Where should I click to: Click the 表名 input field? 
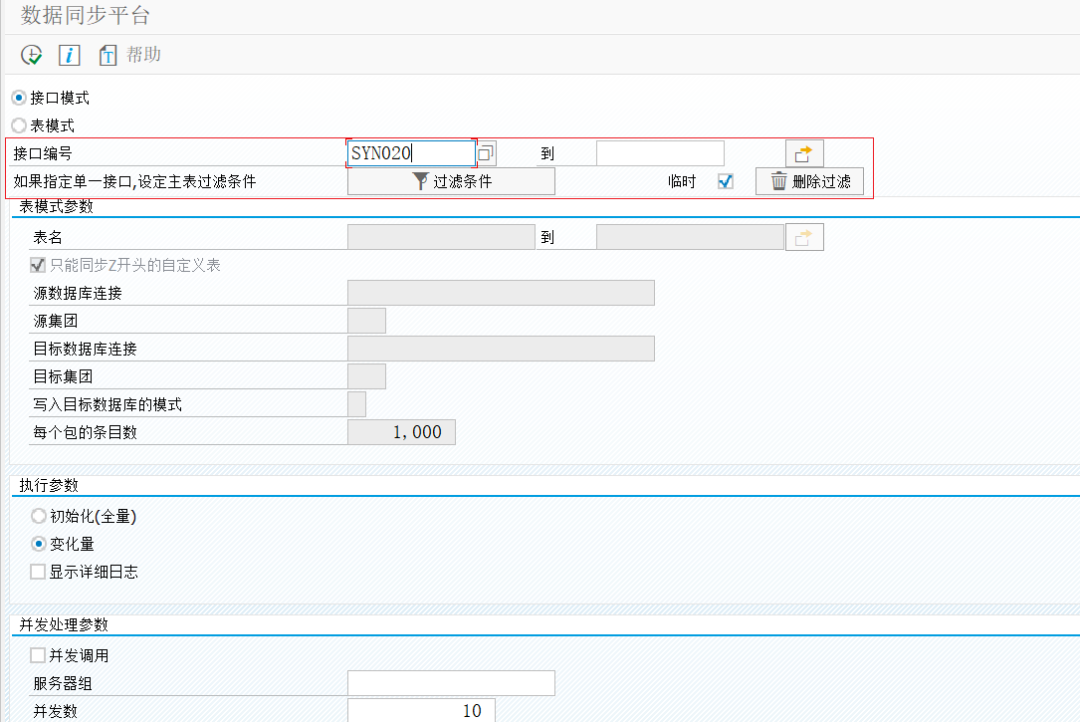coord(441,237)
